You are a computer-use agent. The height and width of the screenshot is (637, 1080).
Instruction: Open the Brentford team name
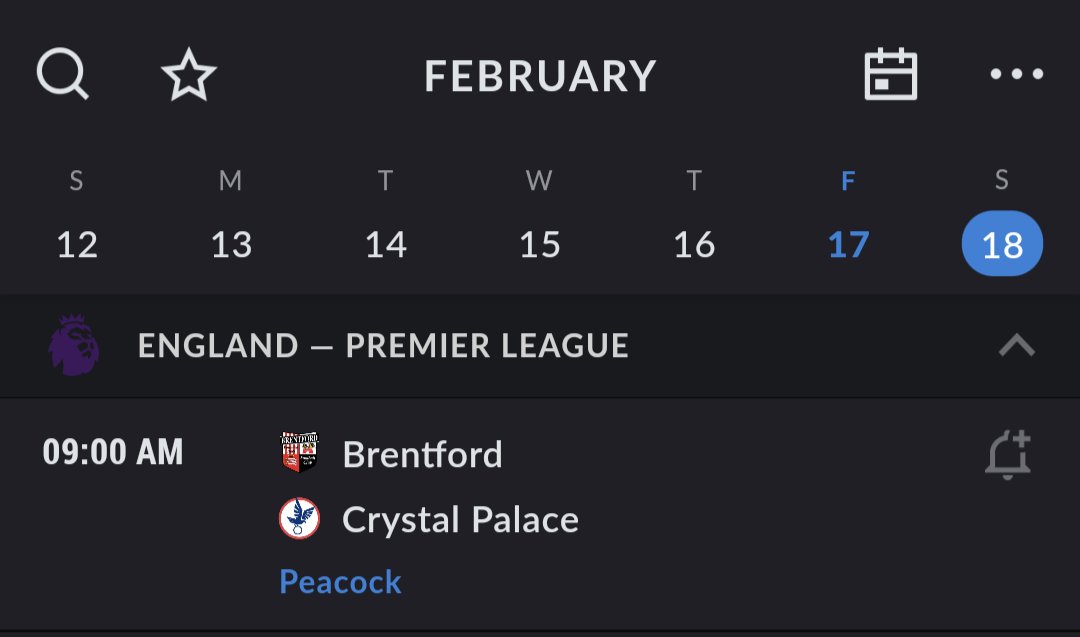422,455
